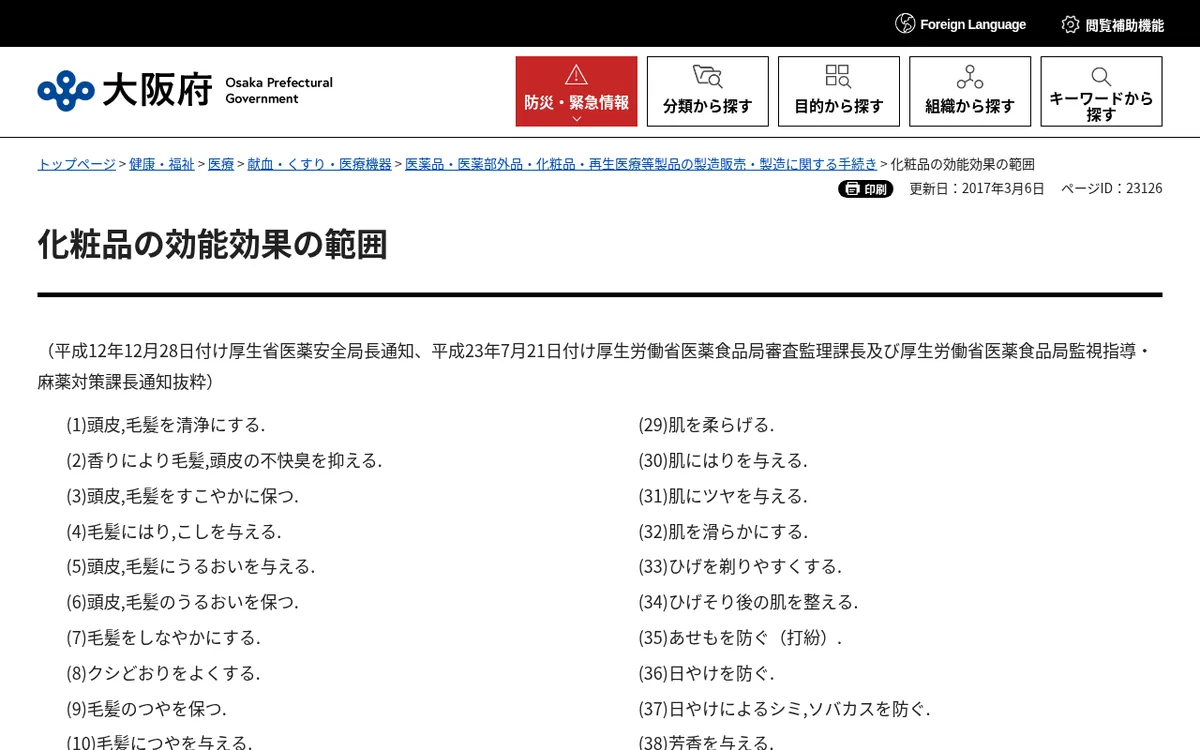Click item (36)日やけを防ぐ.
This screenshot has width=1200, height=750.
706,673
